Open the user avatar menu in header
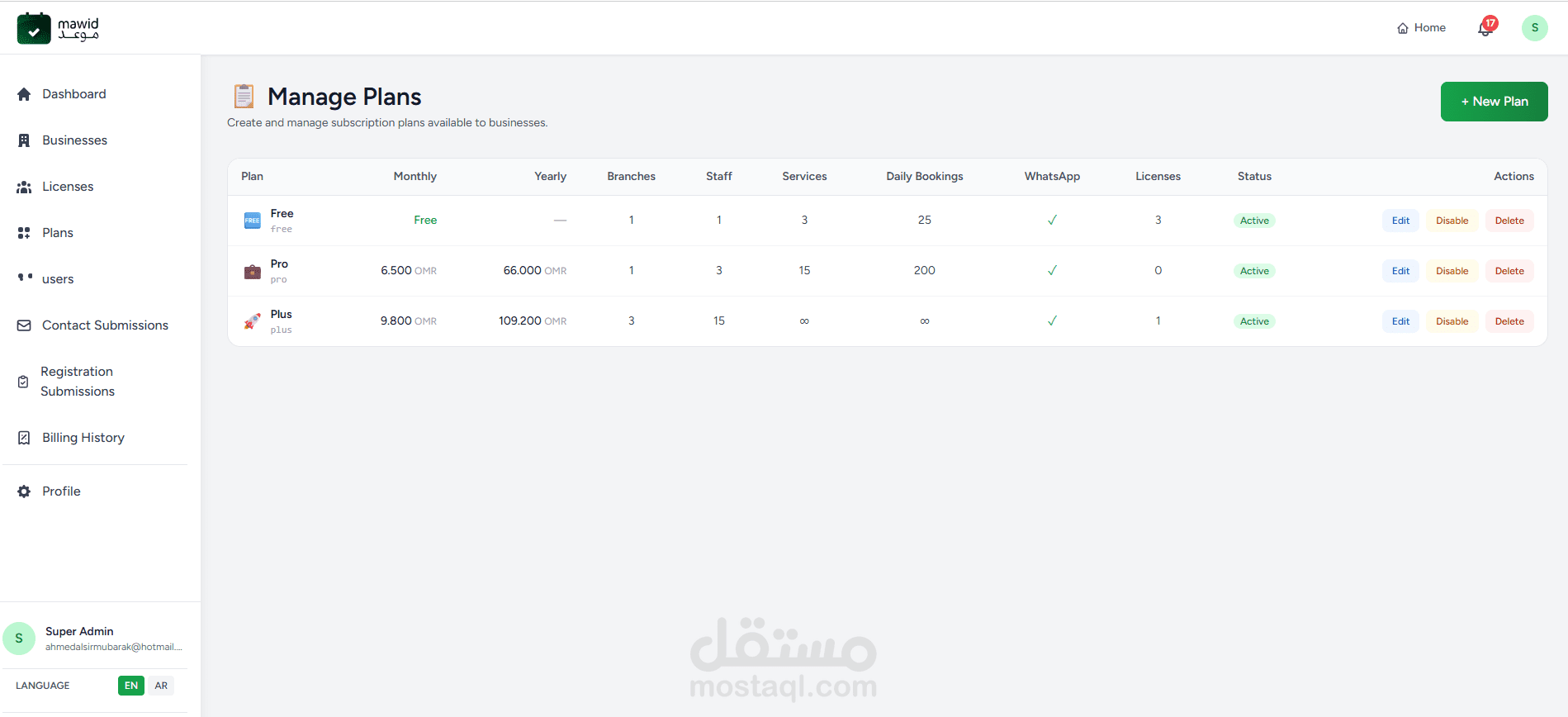 click(x=1535, y=28)
